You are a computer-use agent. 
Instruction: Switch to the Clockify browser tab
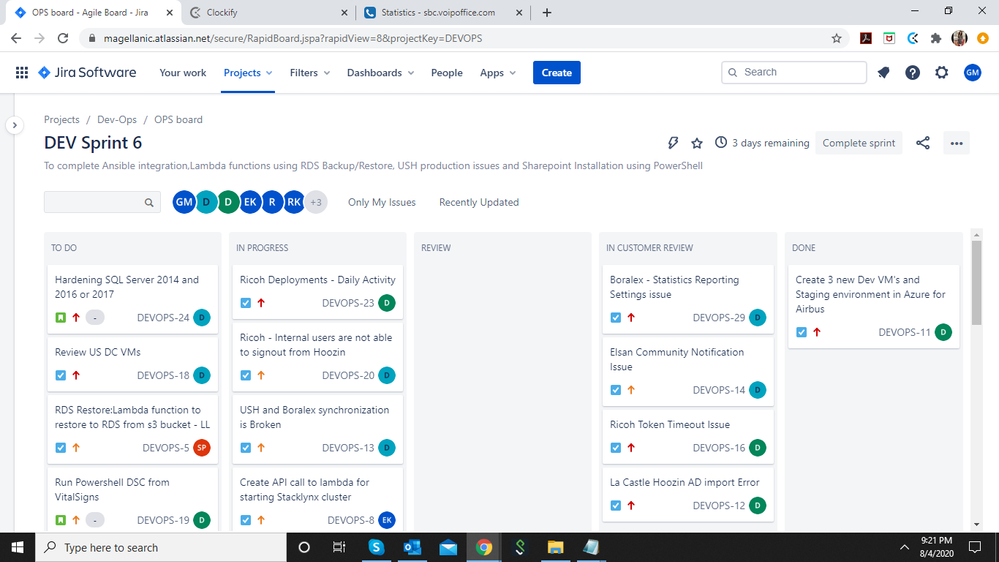pos(269,13)
